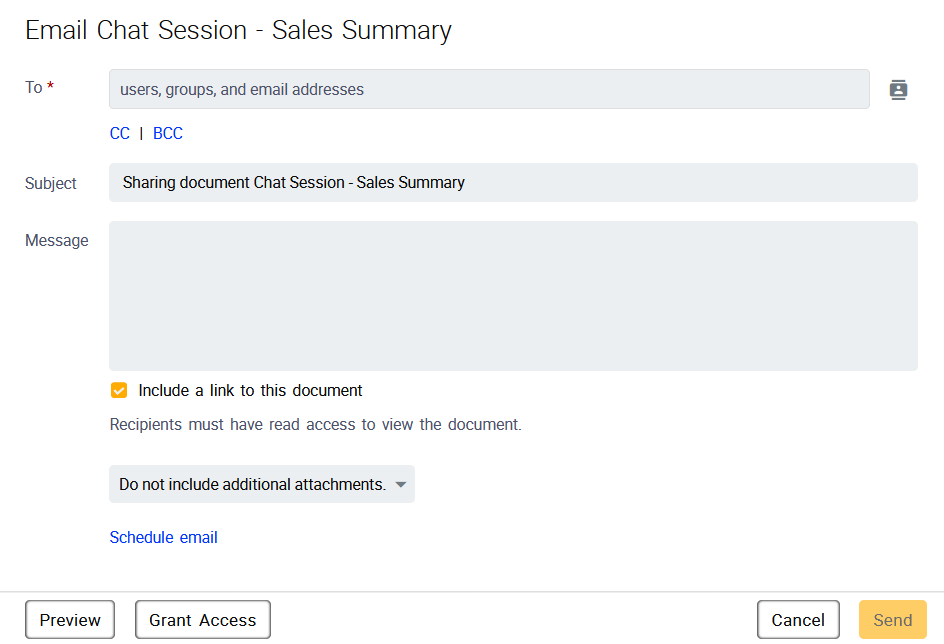
Task: Show the BCC field using BCC link
Action: [168, 134]
